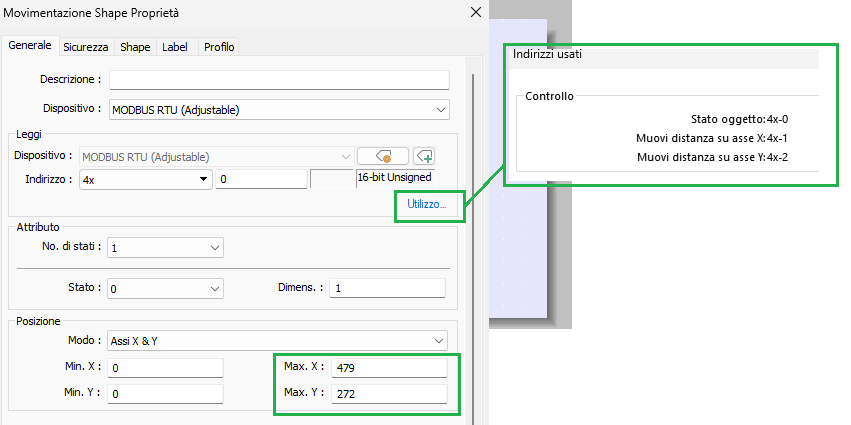Click the Descrizione text field
Screen dimensions: 851x425
click(279, 80)
